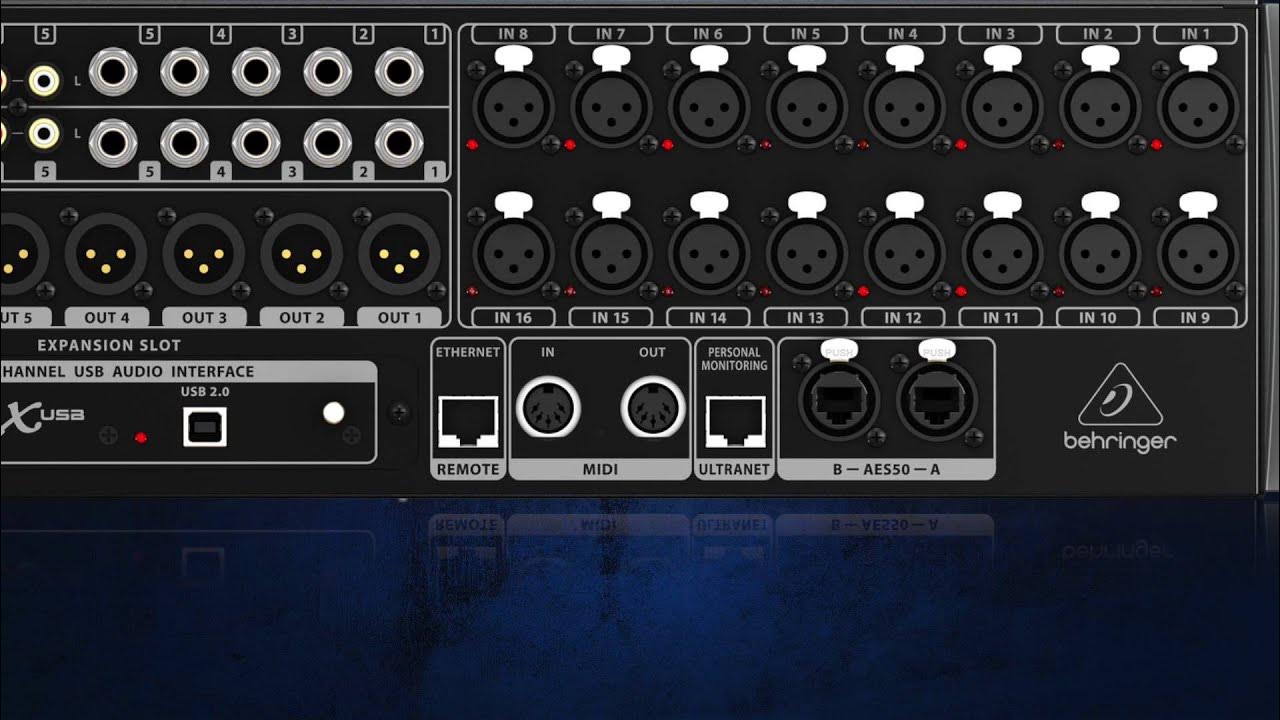Click the MIDI IN DIN socket
The height and width of the screenshot is (720, 1280).
[547, 408]
